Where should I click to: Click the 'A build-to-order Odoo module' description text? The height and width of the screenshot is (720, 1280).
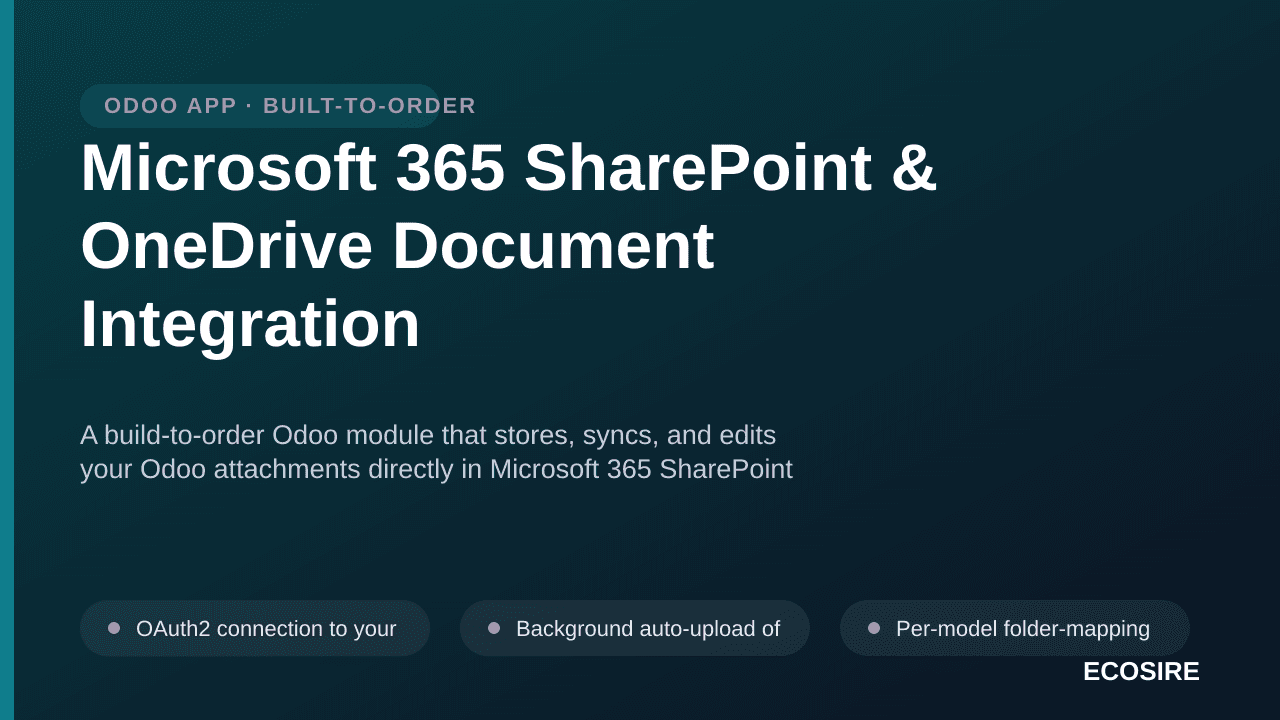tap(436, 452)
